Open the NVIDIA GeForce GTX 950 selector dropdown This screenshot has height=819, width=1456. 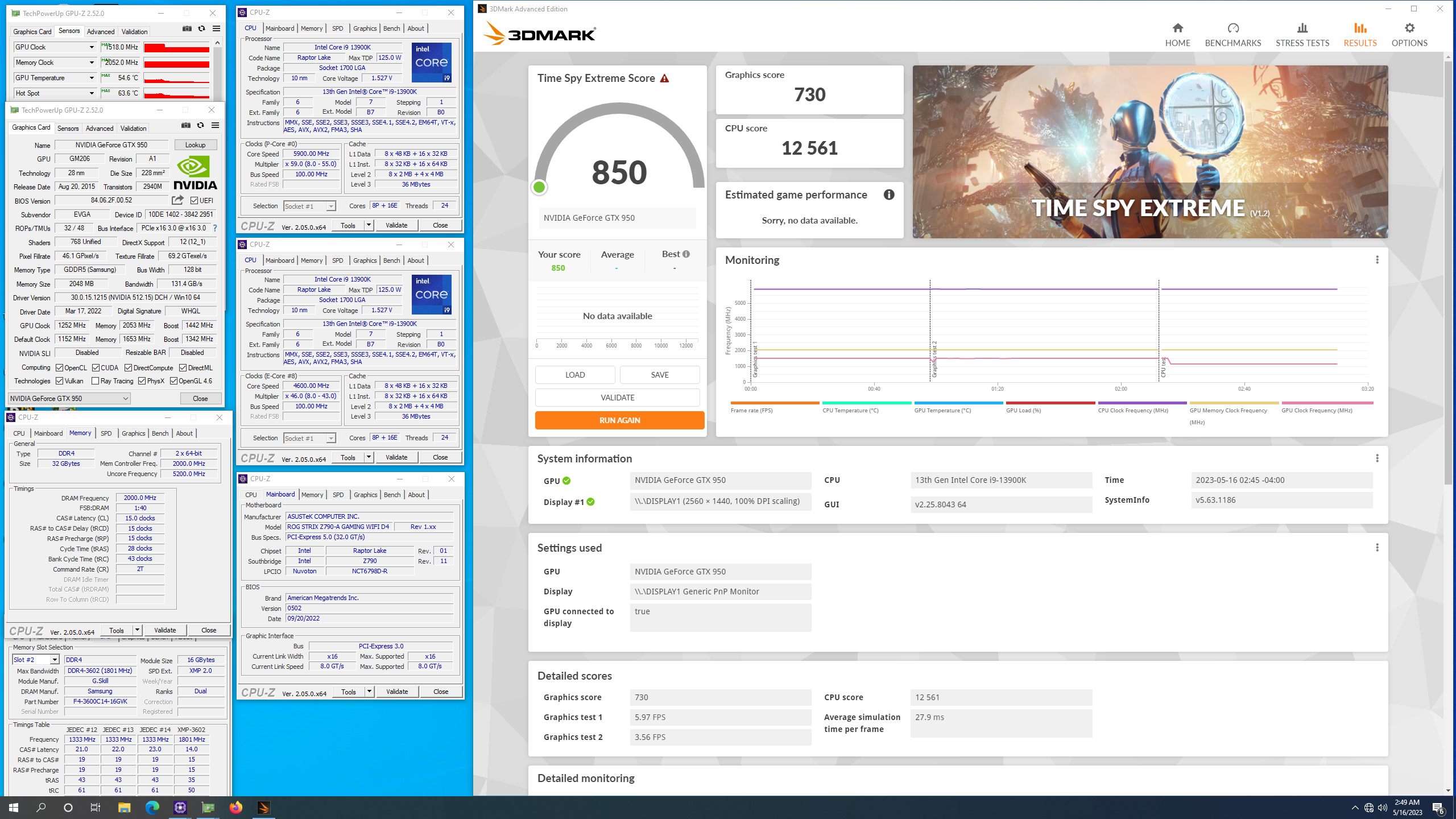69,399
